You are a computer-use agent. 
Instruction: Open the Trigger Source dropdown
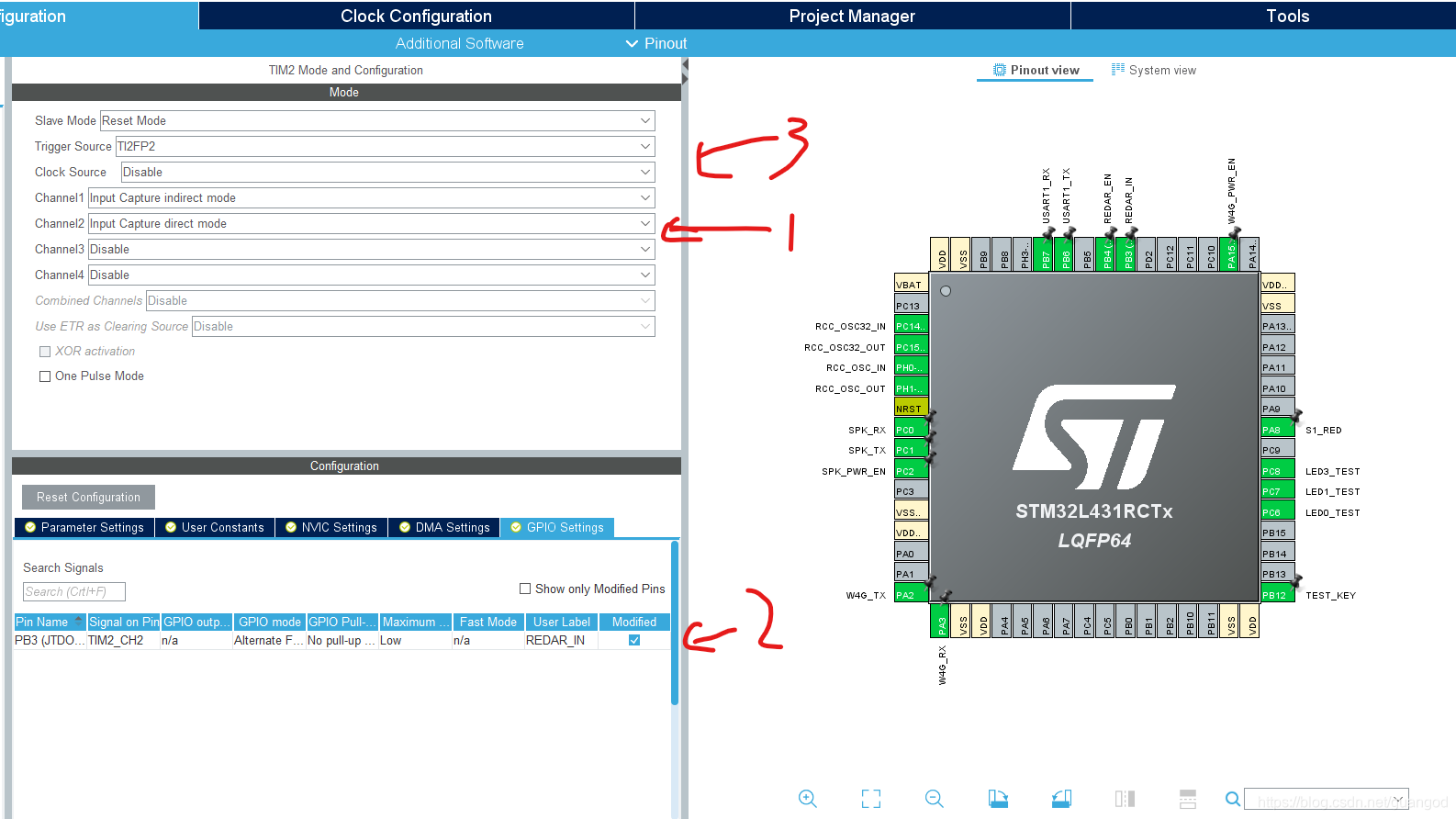click(x=386, y=147)
